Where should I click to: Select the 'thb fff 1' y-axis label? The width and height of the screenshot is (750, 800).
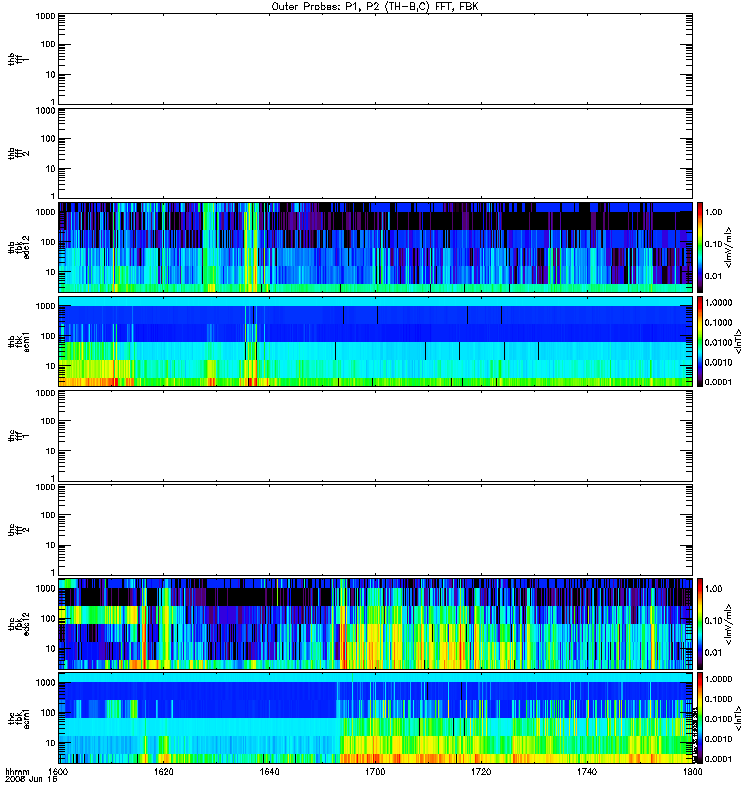[18, 59]
